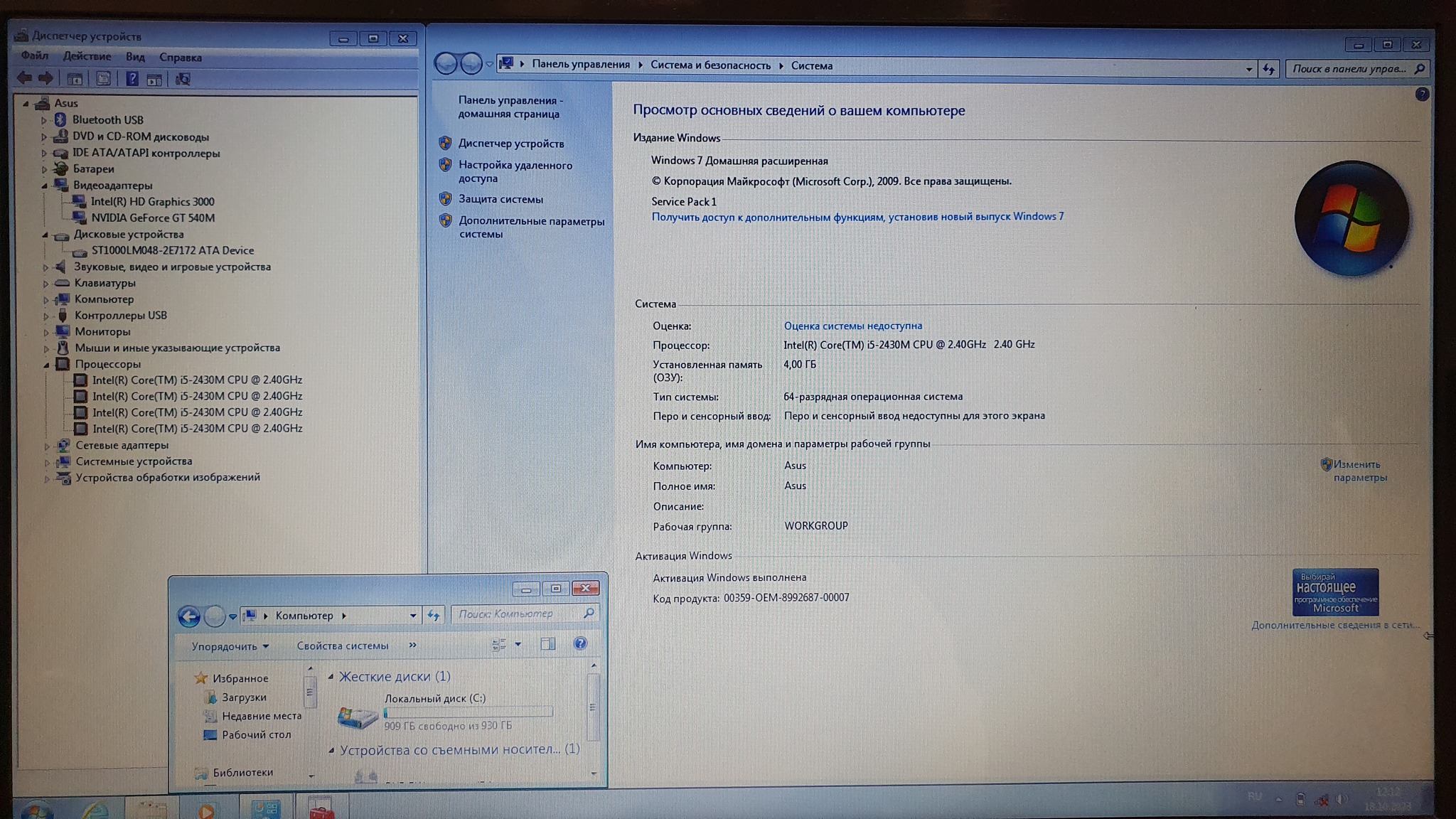
Task: Expand the Bluetooth USB node
Action: click(44, 120)
